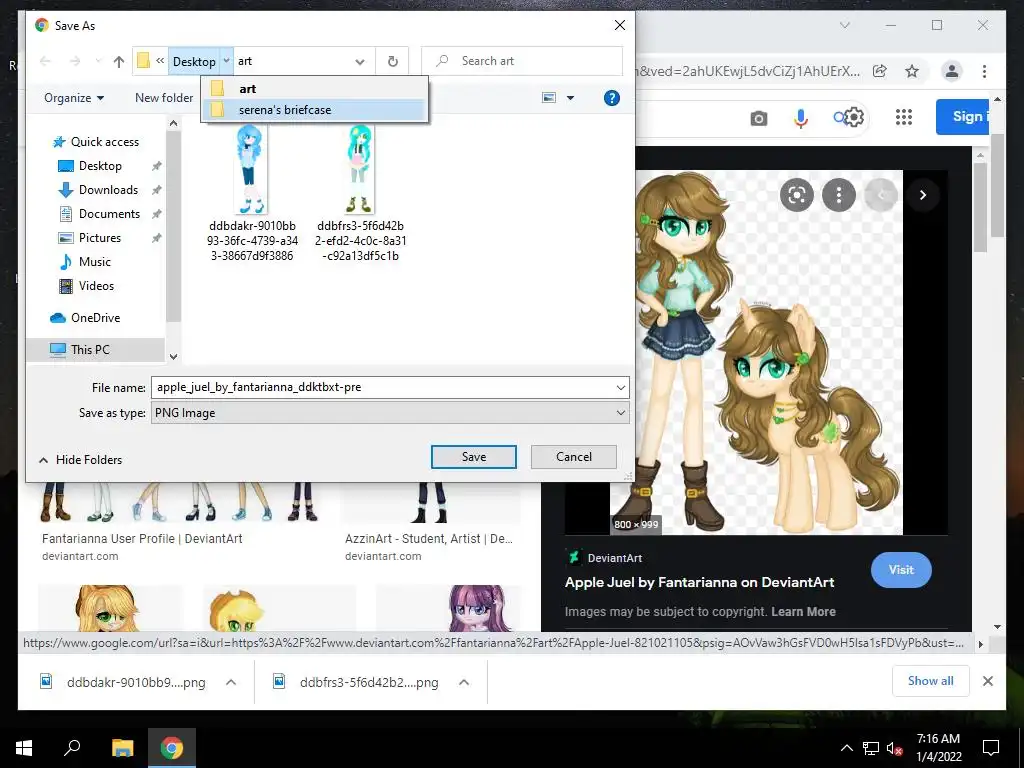1024x768 pixels.
Task: Expand the File name history dropdown
Action: [x=620, y=387]
